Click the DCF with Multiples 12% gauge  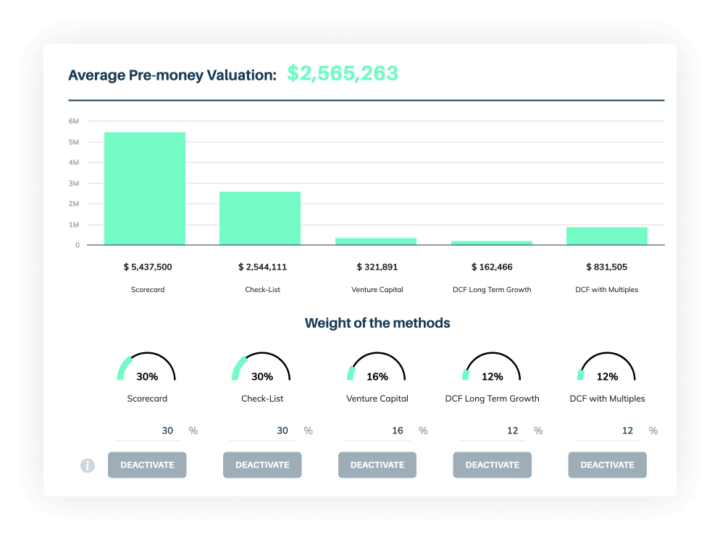click(607, 367)
